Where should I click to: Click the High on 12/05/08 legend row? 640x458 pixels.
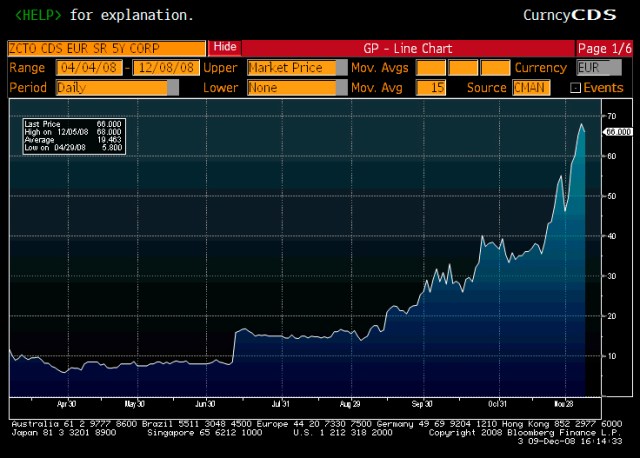click(73, 132)
